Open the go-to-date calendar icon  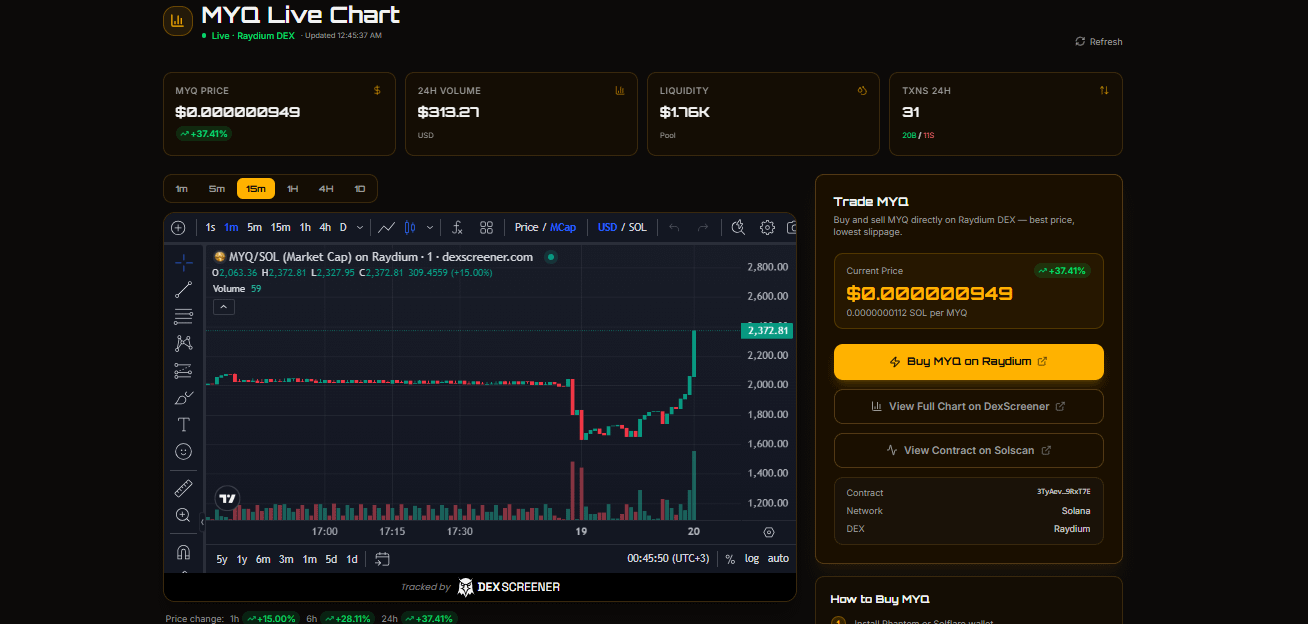382,559
